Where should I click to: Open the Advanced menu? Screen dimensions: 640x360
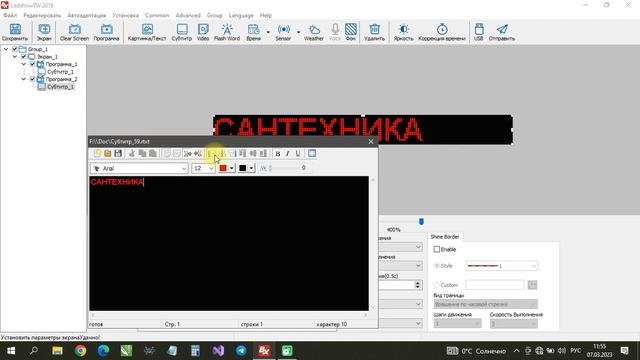pos(188,15)
